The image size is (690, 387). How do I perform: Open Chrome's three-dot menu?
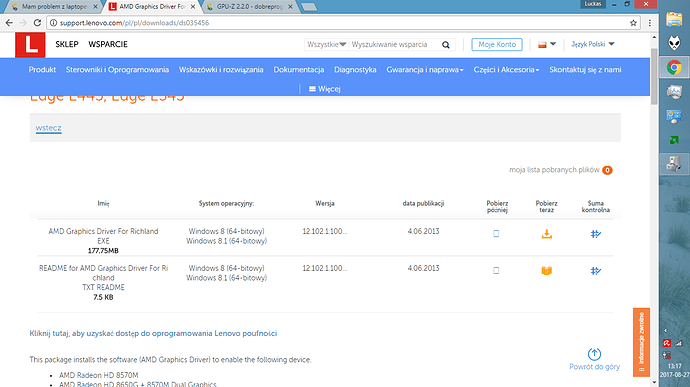pos(650,23)
